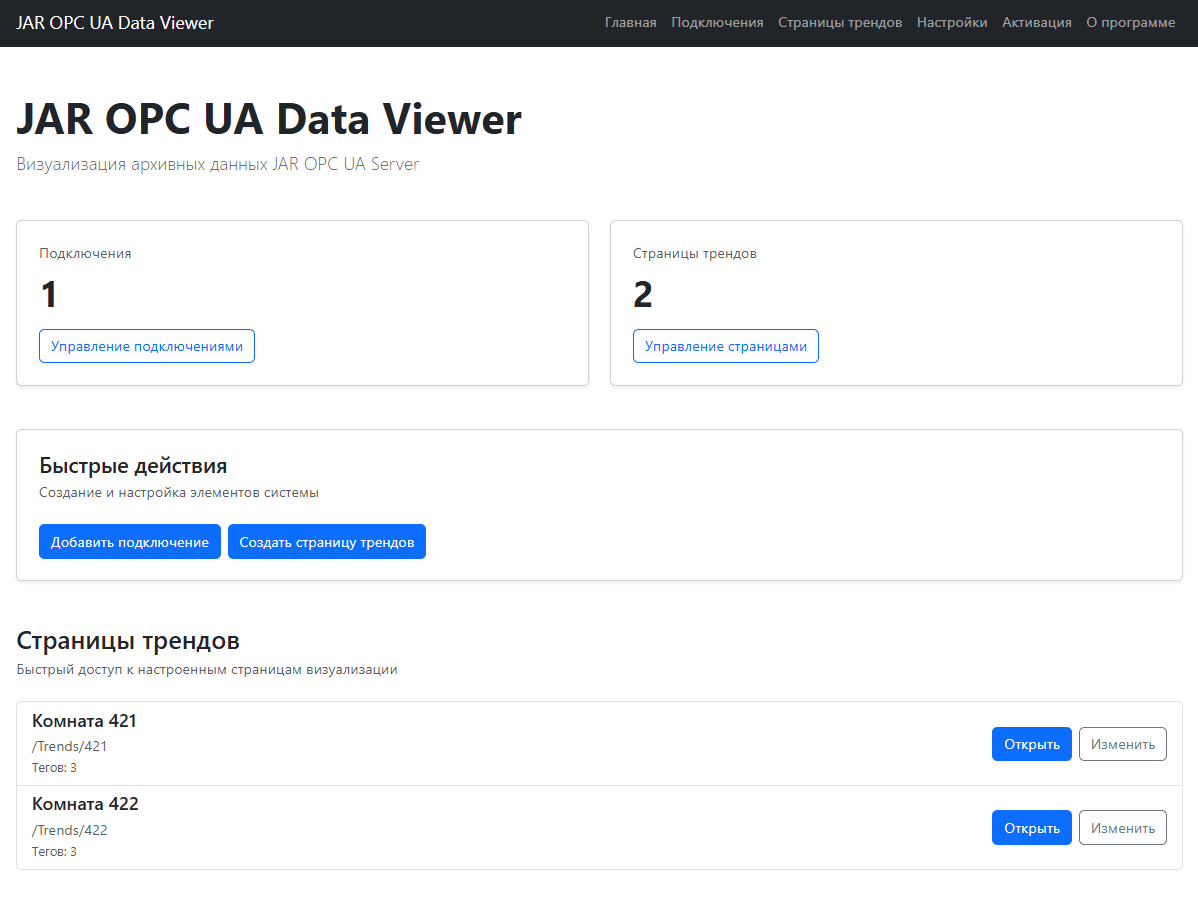The height and width of the screenshot is (909, 1198).
Task: Click Создать страницу трендов button
Action: click(x=327, y=542)
